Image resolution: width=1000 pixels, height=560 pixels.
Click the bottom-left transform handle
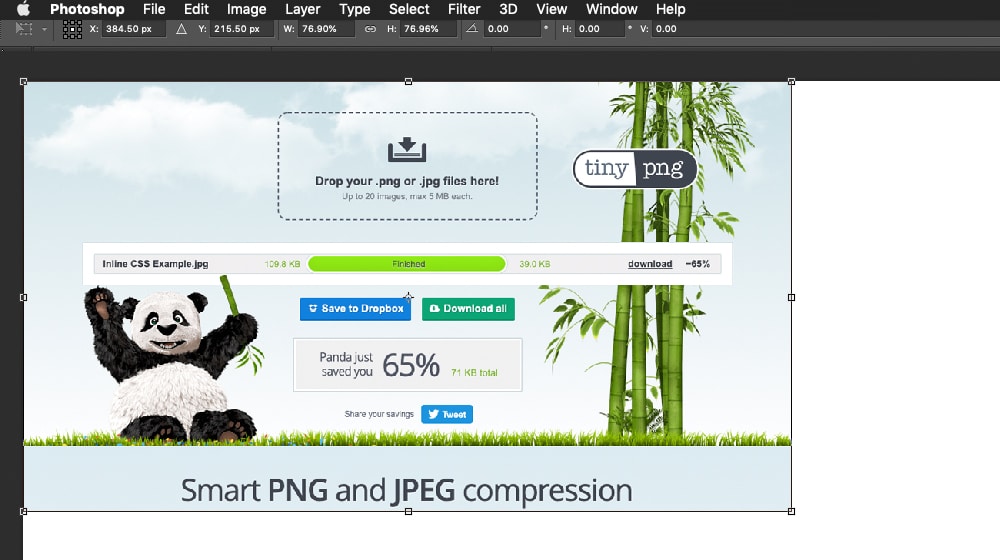click(x=24, y=512)
